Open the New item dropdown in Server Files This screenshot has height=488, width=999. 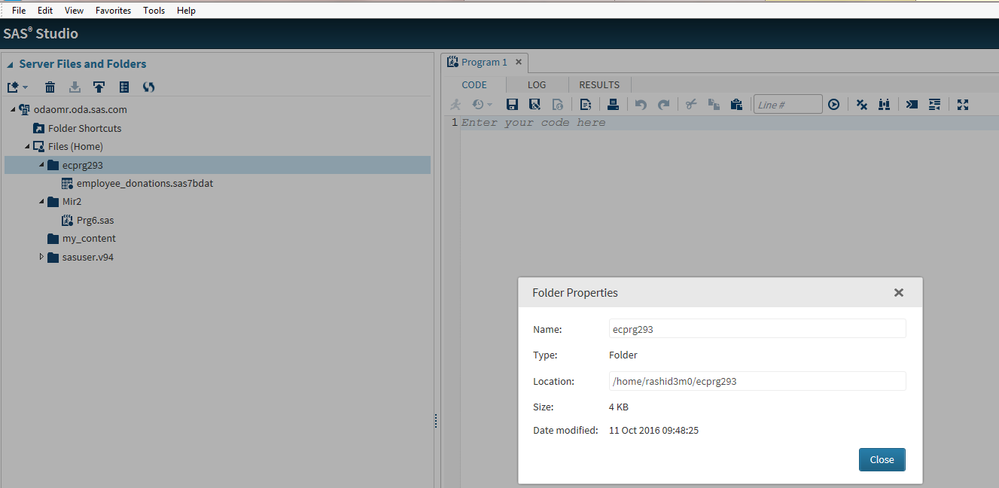click(17, 87)
